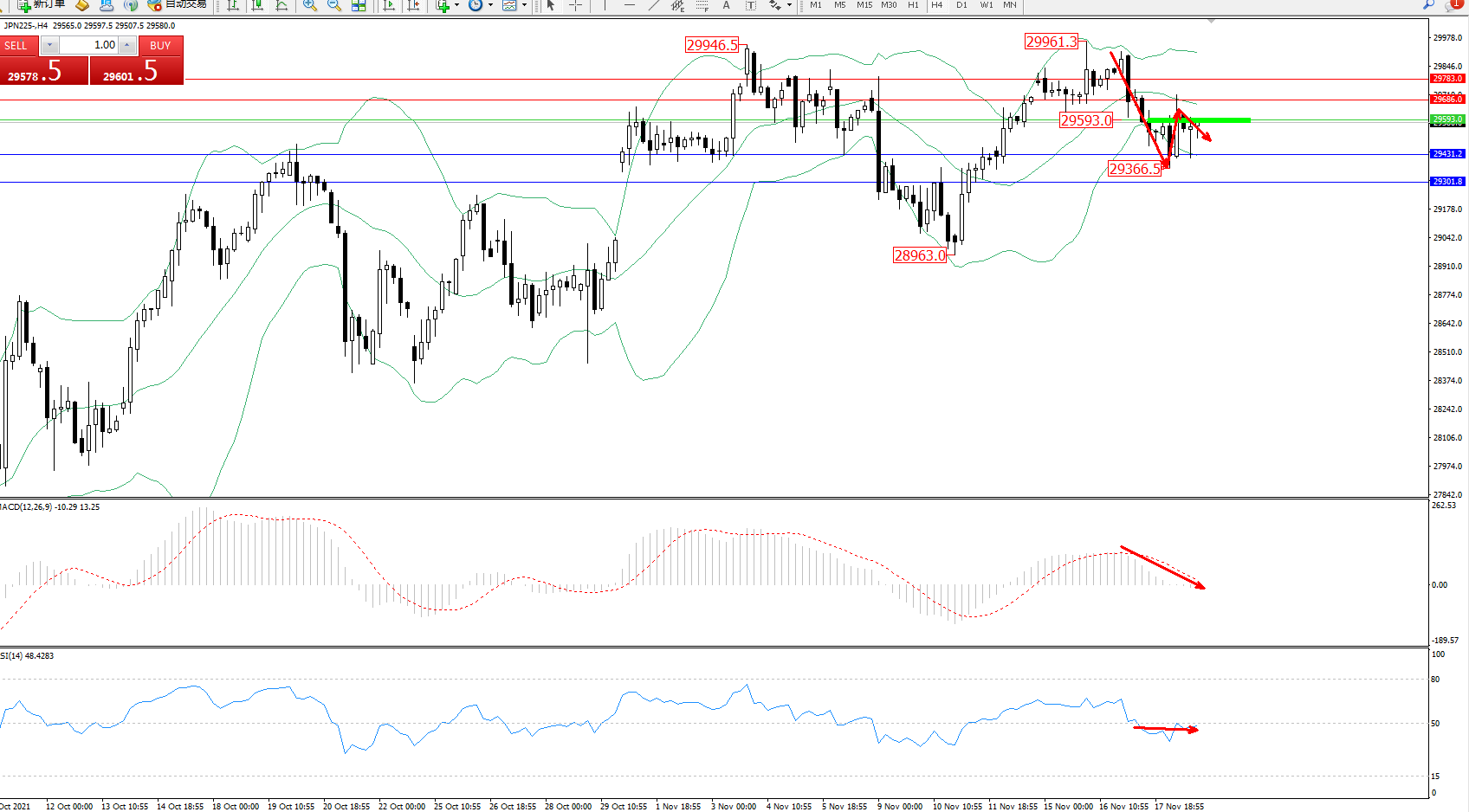Image resolution: width=1469 pixels, height=812 pixels.
Task: Zoom out on the chart
Action: coord(333,6)
